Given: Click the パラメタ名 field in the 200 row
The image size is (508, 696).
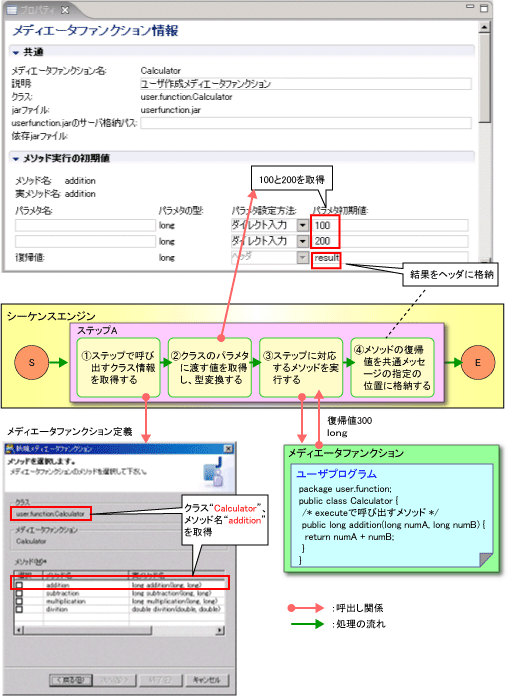Looking at the screenshot, I should tap(85, 241).
